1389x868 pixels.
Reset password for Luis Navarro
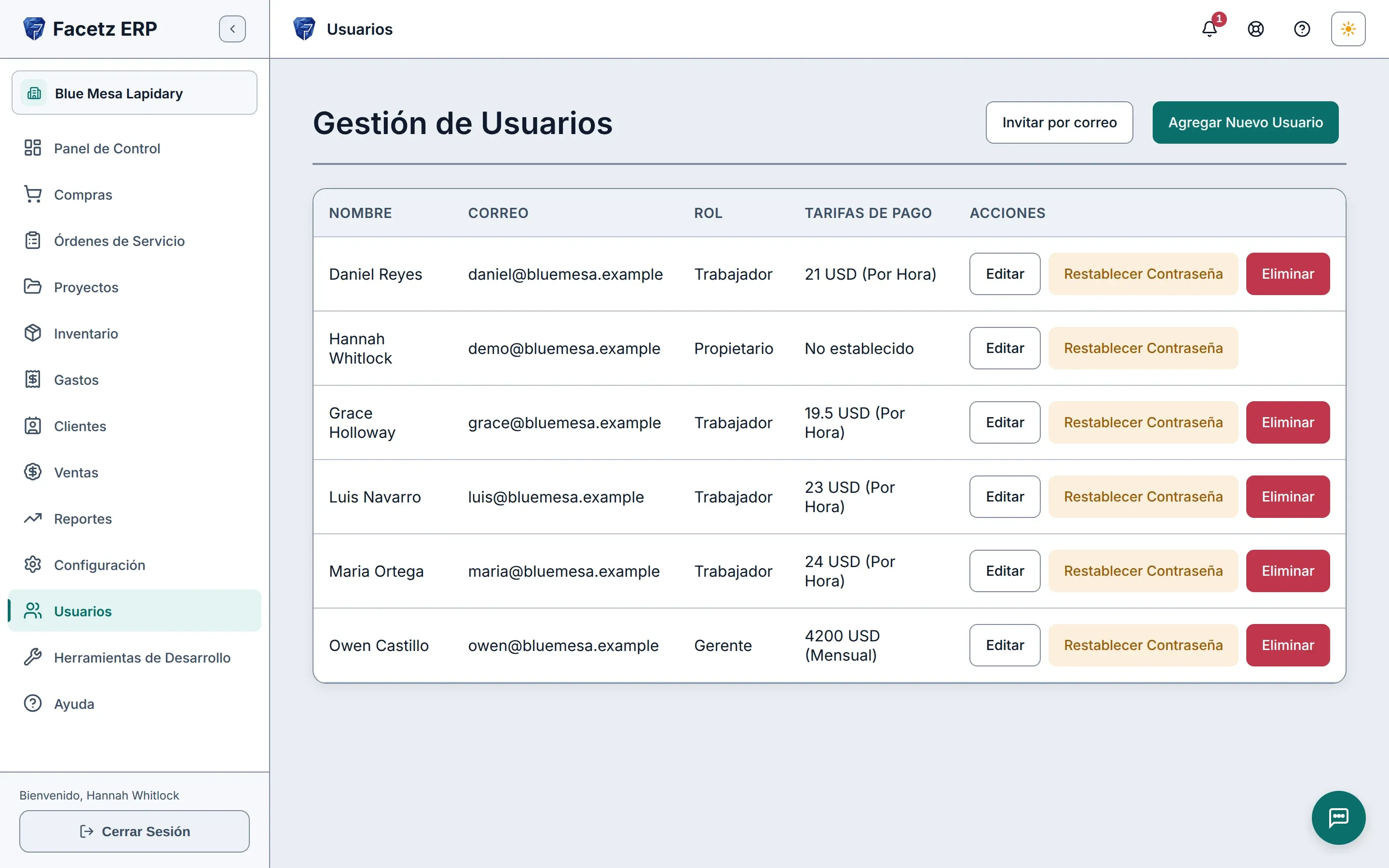click(1143, 497)
